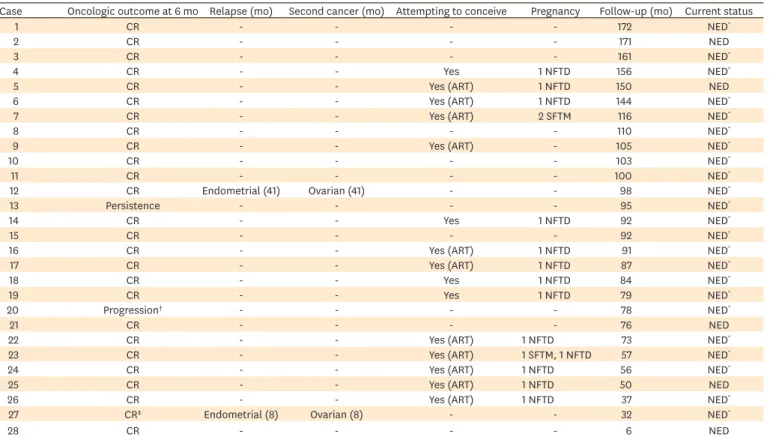Image resolution: width=770 pixels, height=437 pixels.
Task: Click follow-up value 56 in case 24
Action: [626, 370]
